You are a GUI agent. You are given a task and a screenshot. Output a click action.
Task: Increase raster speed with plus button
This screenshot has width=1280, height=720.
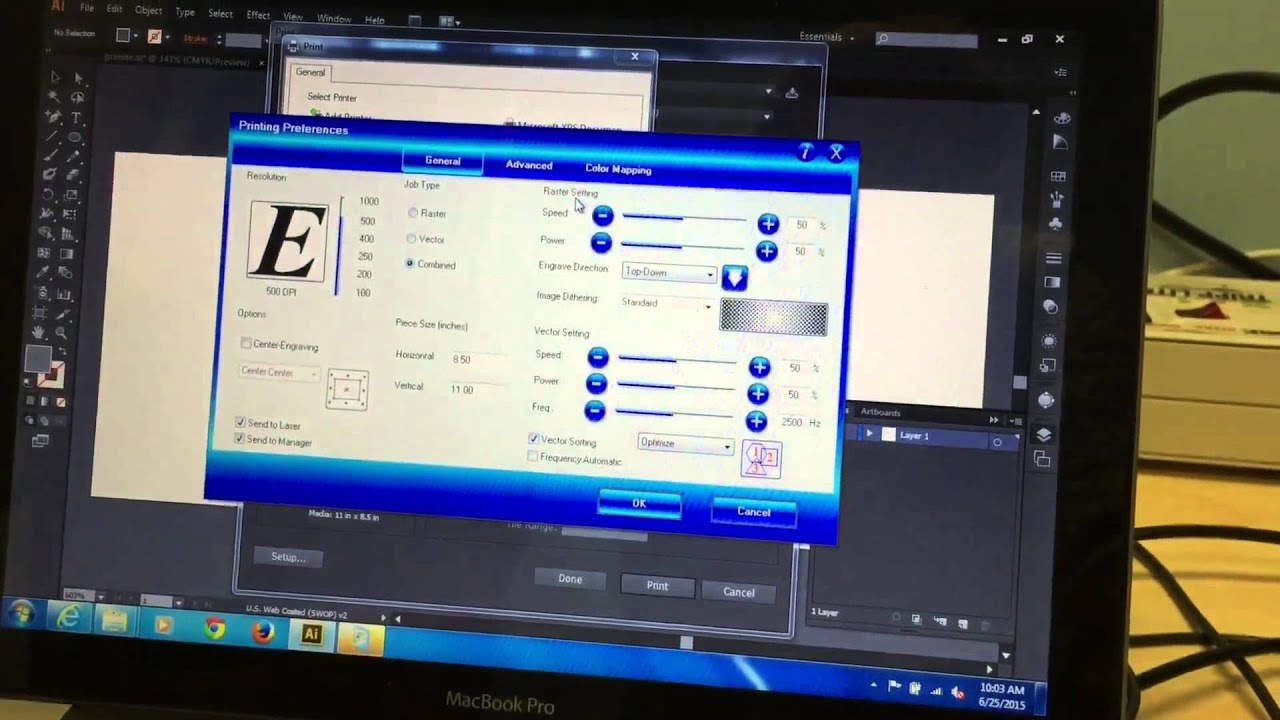(767, 224)
